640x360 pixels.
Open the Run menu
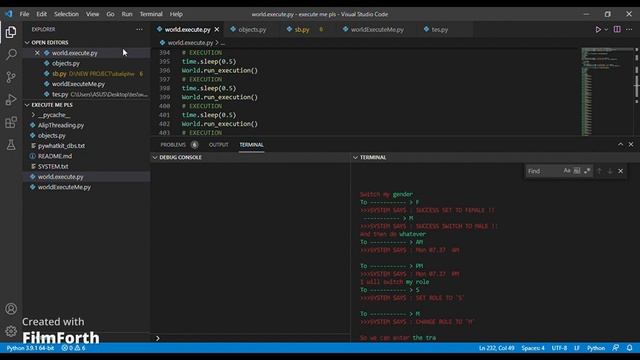(127, 14)
